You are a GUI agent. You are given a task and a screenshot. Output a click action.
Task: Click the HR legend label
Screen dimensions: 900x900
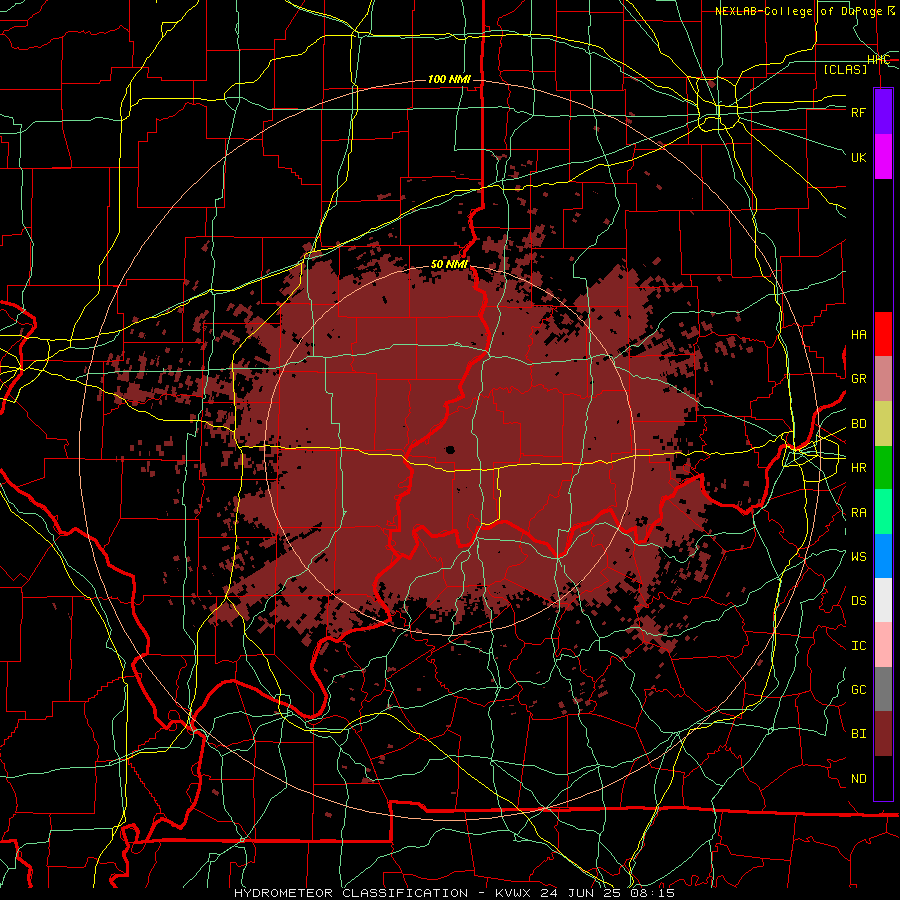(x=858, y=468)
